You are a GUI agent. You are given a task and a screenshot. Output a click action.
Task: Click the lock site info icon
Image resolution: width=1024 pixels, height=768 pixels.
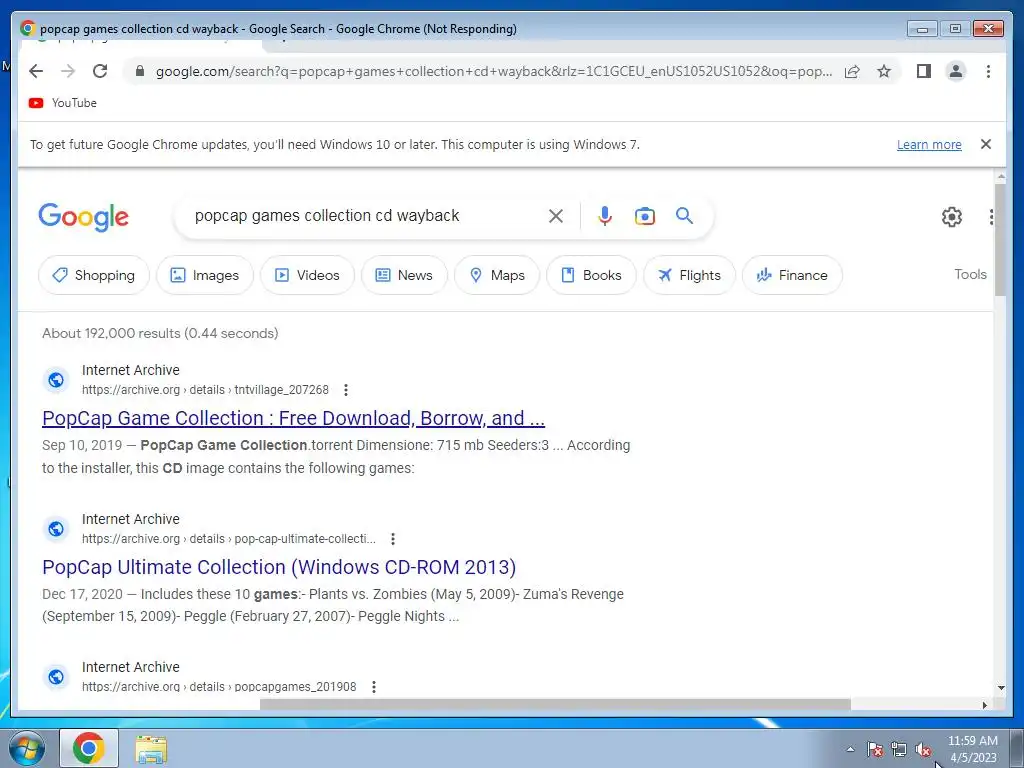click(x=140, y=71)
